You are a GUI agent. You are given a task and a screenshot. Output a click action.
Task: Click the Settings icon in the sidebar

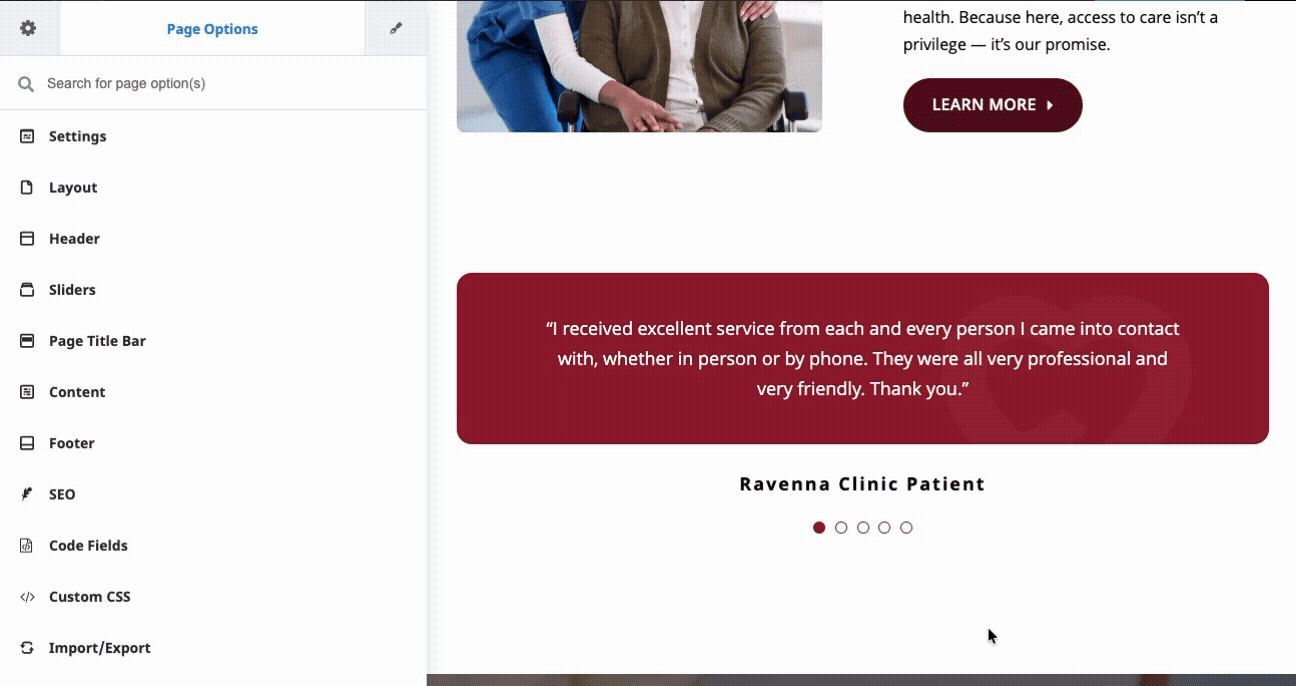click(27, 136)
